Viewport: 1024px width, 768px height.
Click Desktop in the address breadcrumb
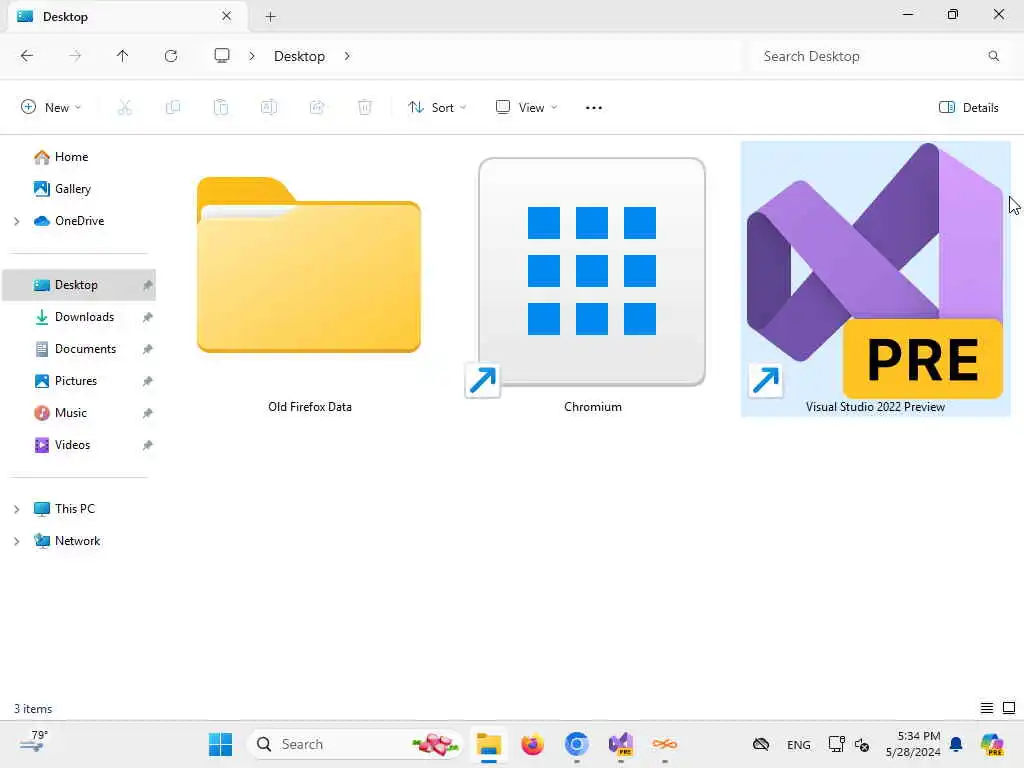pos(299,56)
